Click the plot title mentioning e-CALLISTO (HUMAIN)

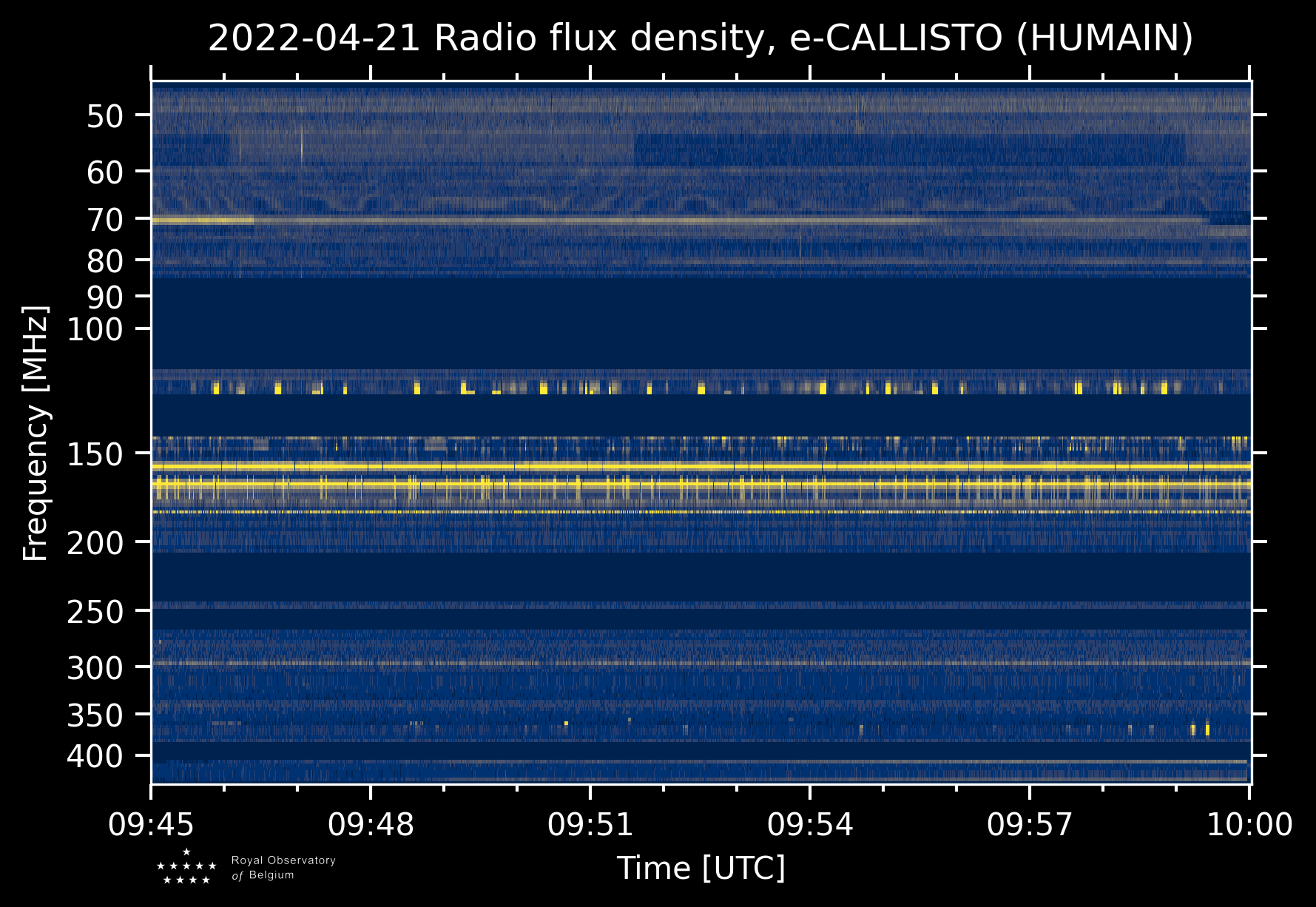pyautogui.click(x=701, y=38)
